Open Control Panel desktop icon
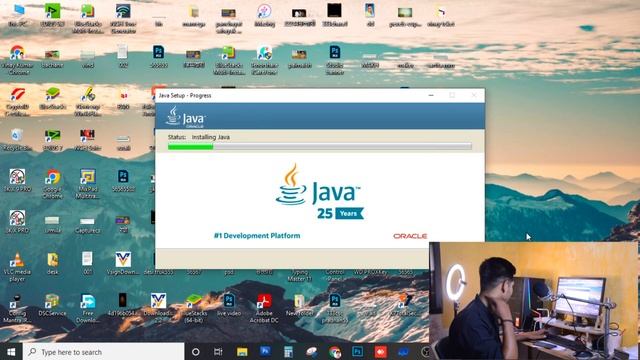Viewport: 640px width, 360px height. (x=335, y=275)
